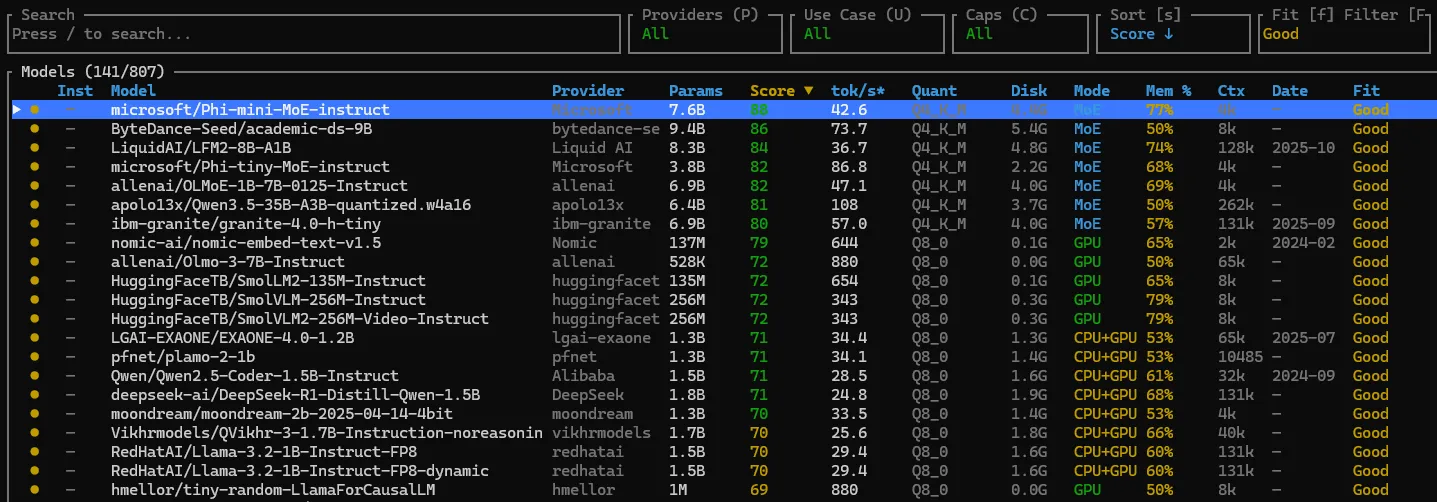1437x502 pixels.
Task: Click the Models (141/807) panel title
Action: (x=93, y=72)
